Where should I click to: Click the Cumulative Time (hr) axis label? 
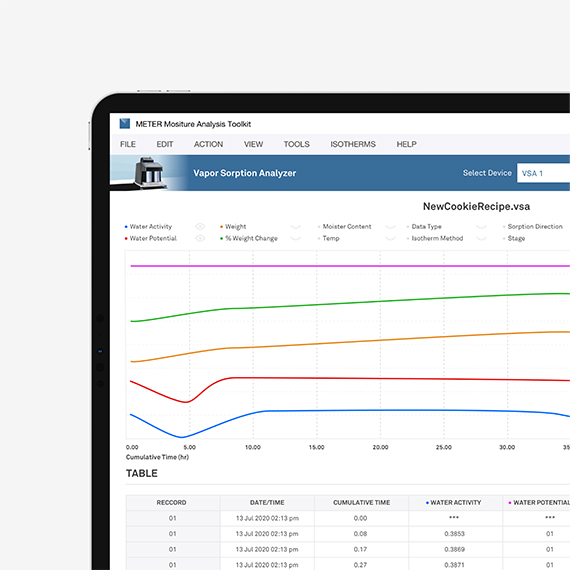[x=157, y=457]
